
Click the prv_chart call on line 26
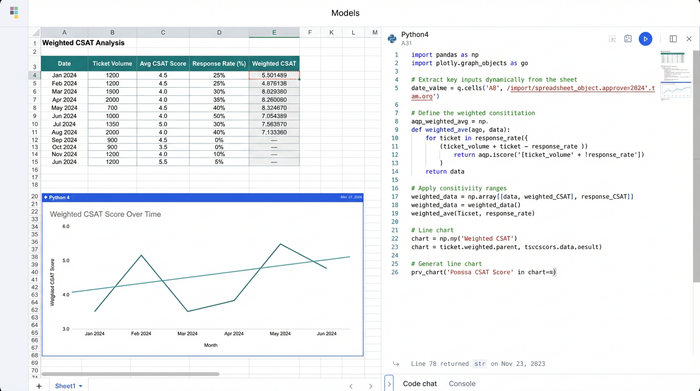coord(483,272)
